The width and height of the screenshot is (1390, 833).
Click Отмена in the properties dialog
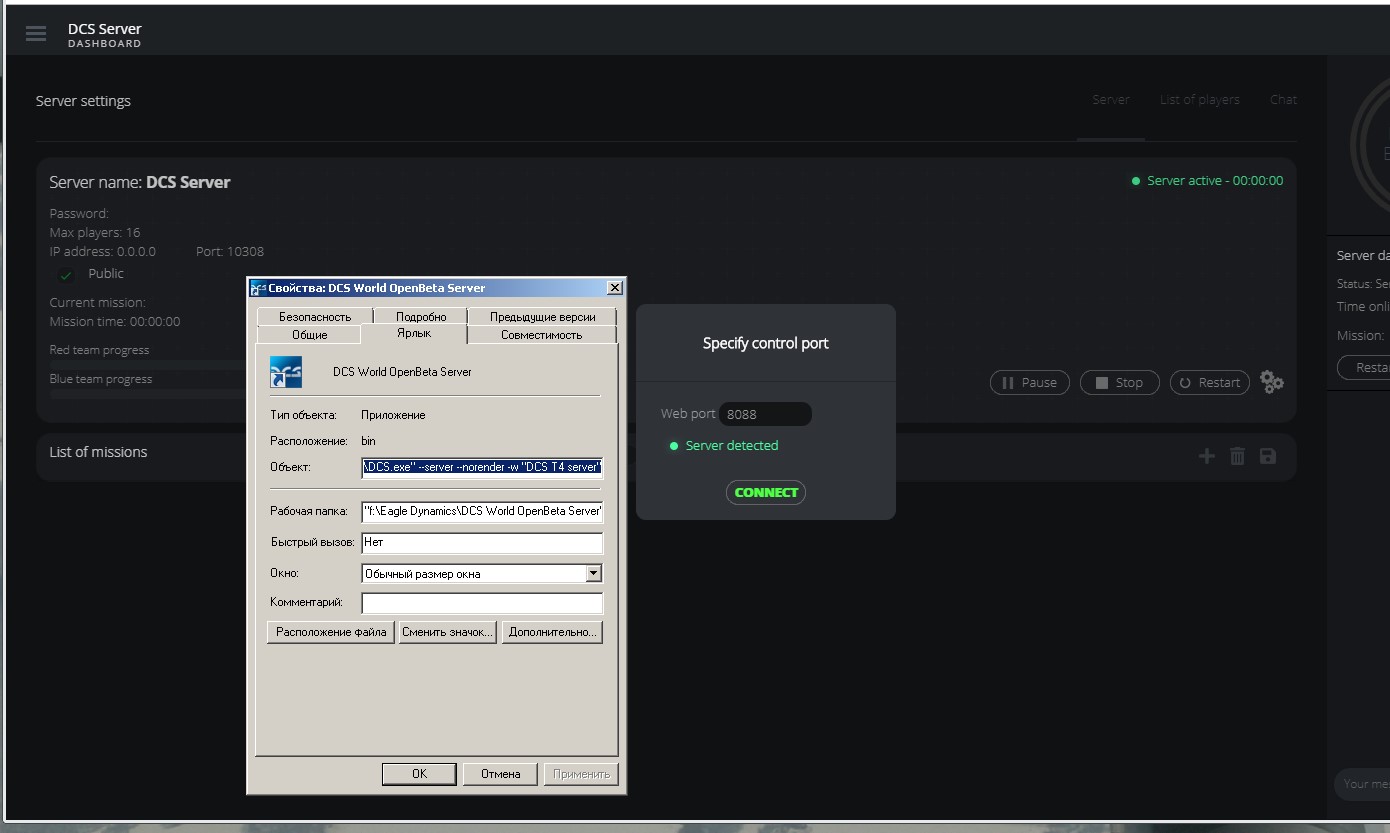tap(500, 774)
